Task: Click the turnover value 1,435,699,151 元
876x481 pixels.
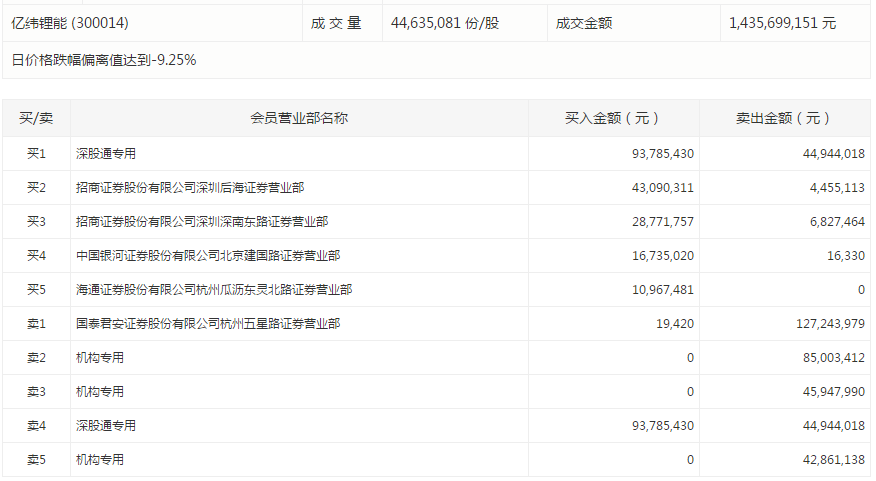Action: pos(782,23)
